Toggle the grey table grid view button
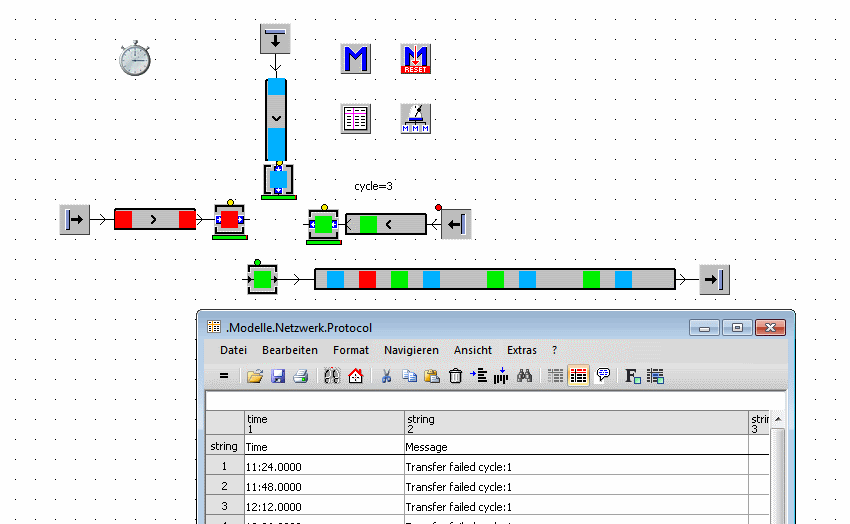Image resolution: width=850 pixels, height=524 pixels. pos(555,376)
